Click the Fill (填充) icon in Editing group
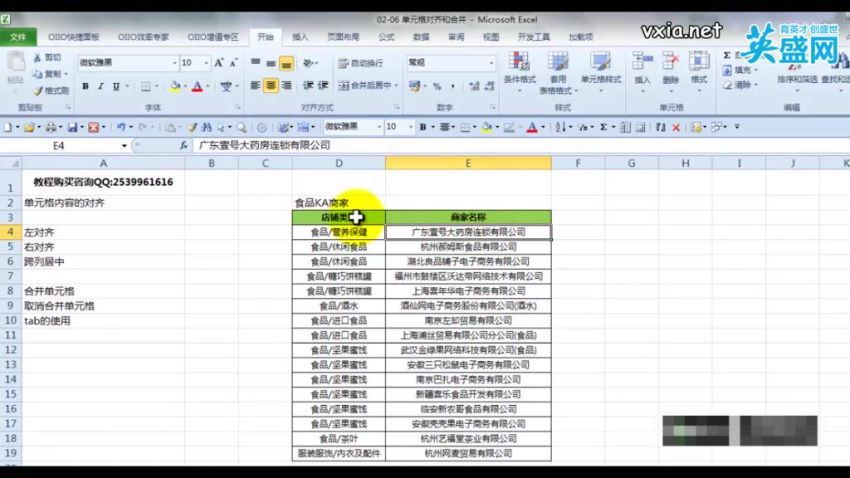 tap(727, 70)
